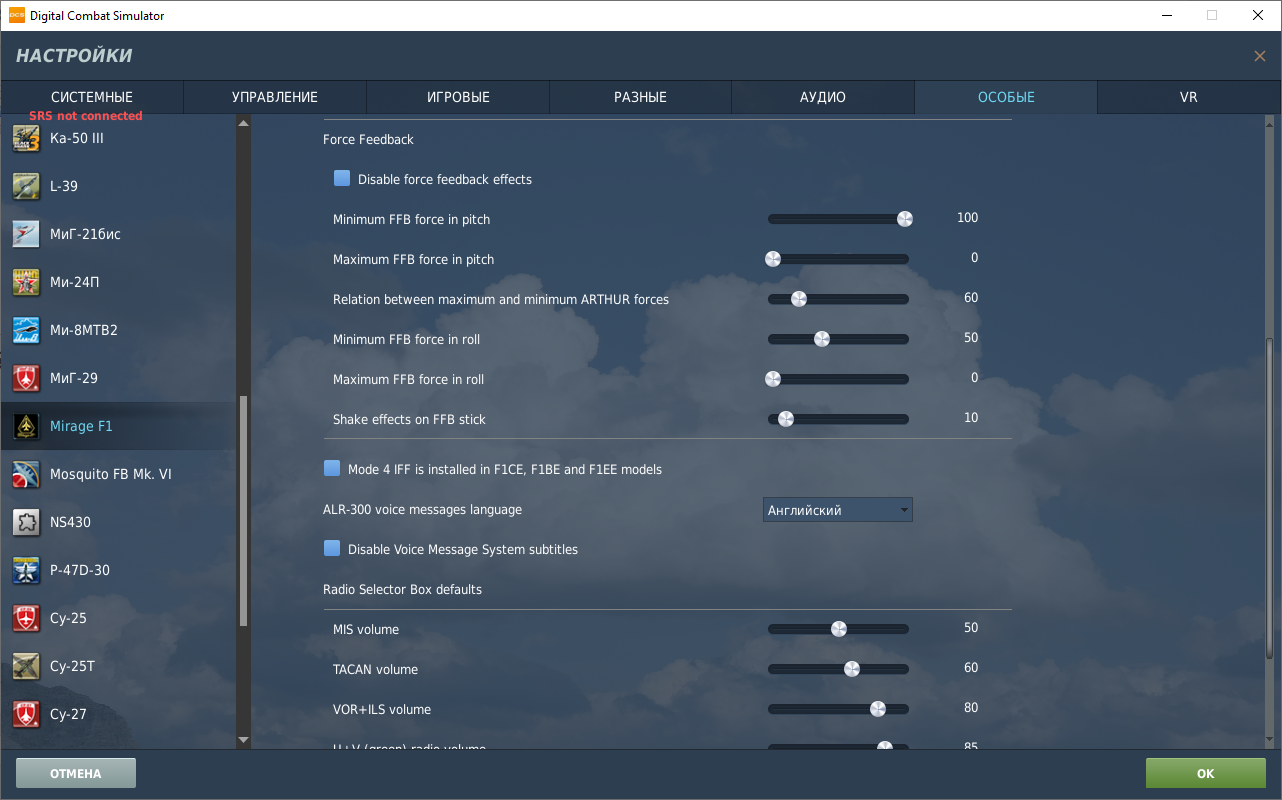This screenshot has height=800, width=1282.
Task: Open ALR-300 voice messages language dropdown
Action: pyautogui.click(x=838, y=510)
